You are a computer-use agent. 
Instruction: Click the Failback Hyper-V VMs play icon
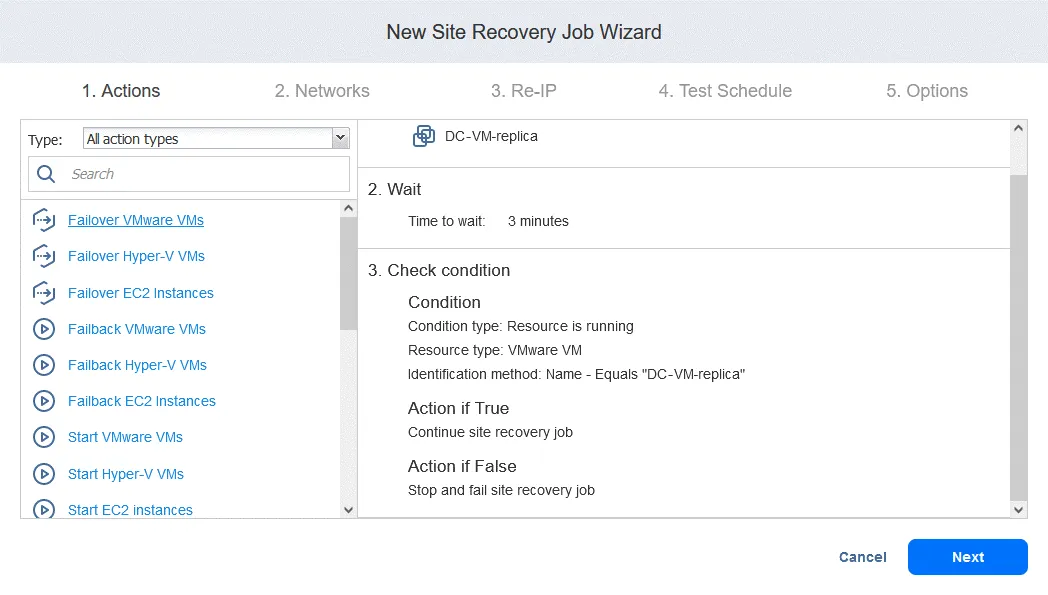tap(44, 365)
